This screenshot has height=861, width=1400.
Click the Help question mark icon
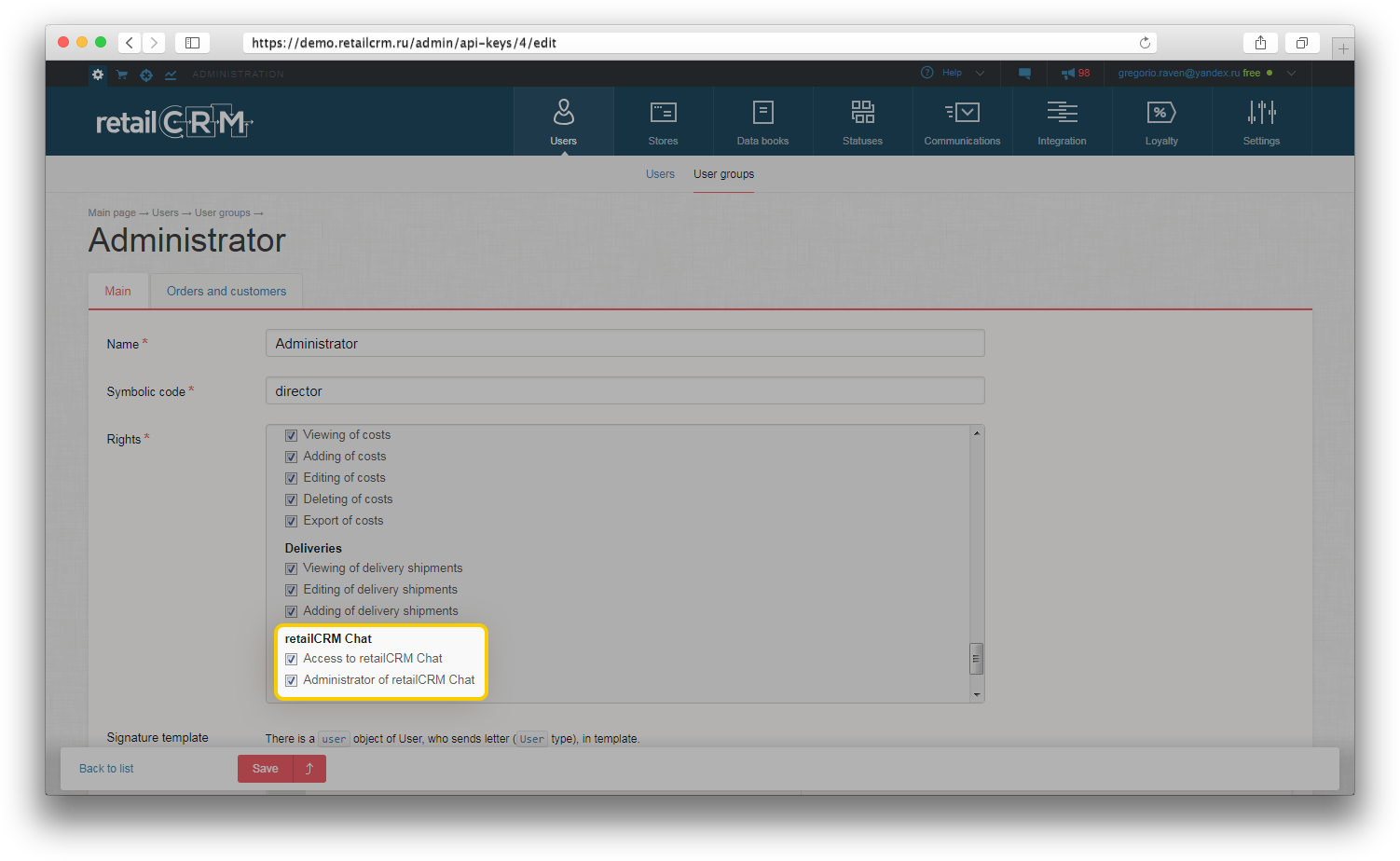(x=926, y=73)
